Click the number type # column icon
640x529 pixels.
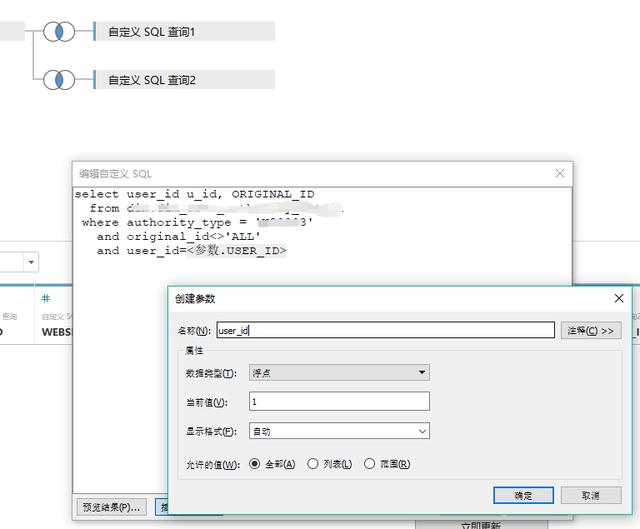(x=46, y=298)
